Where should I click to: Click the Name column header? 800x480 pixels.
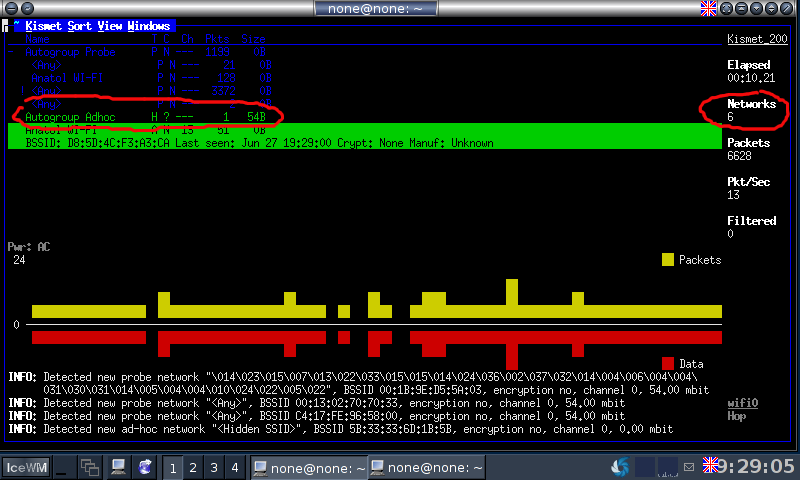(x=37, y=39)
